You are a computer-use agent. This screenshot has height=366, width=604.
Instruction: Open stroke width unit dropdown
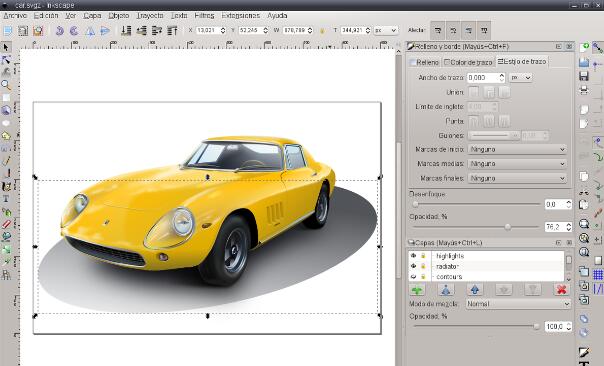[x=521, y=77]
